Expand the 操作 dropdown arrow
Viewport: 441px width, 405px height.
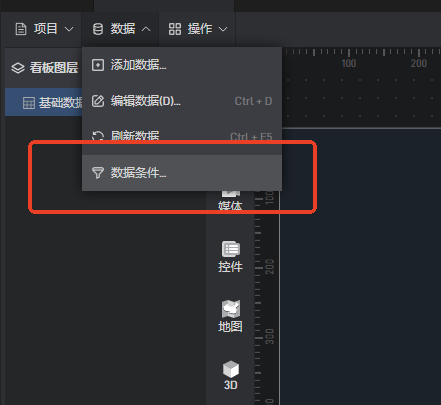click(x=223, y=29)
